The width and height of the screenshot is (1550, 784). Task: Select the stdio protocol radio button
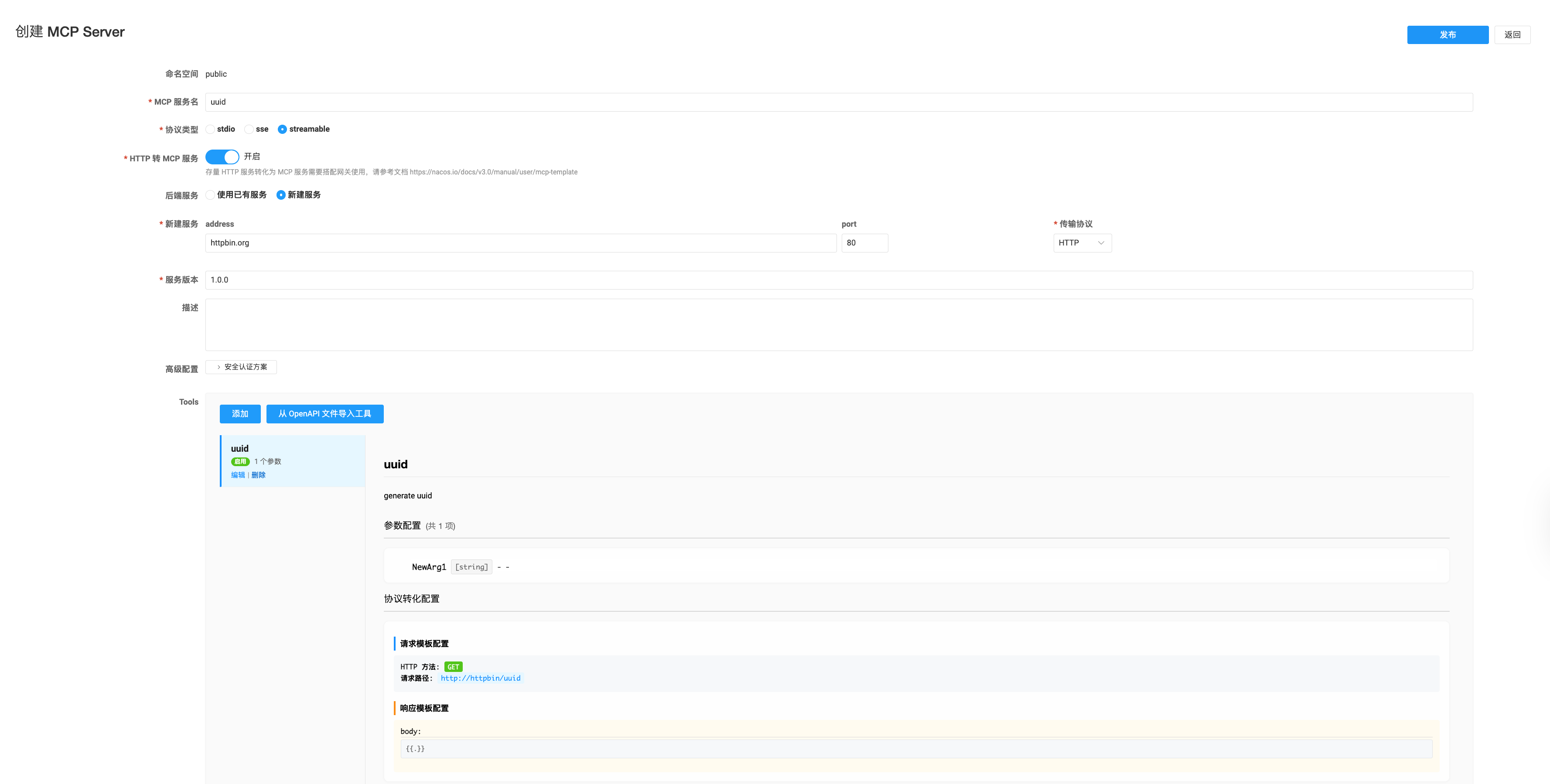click(211, 130)
